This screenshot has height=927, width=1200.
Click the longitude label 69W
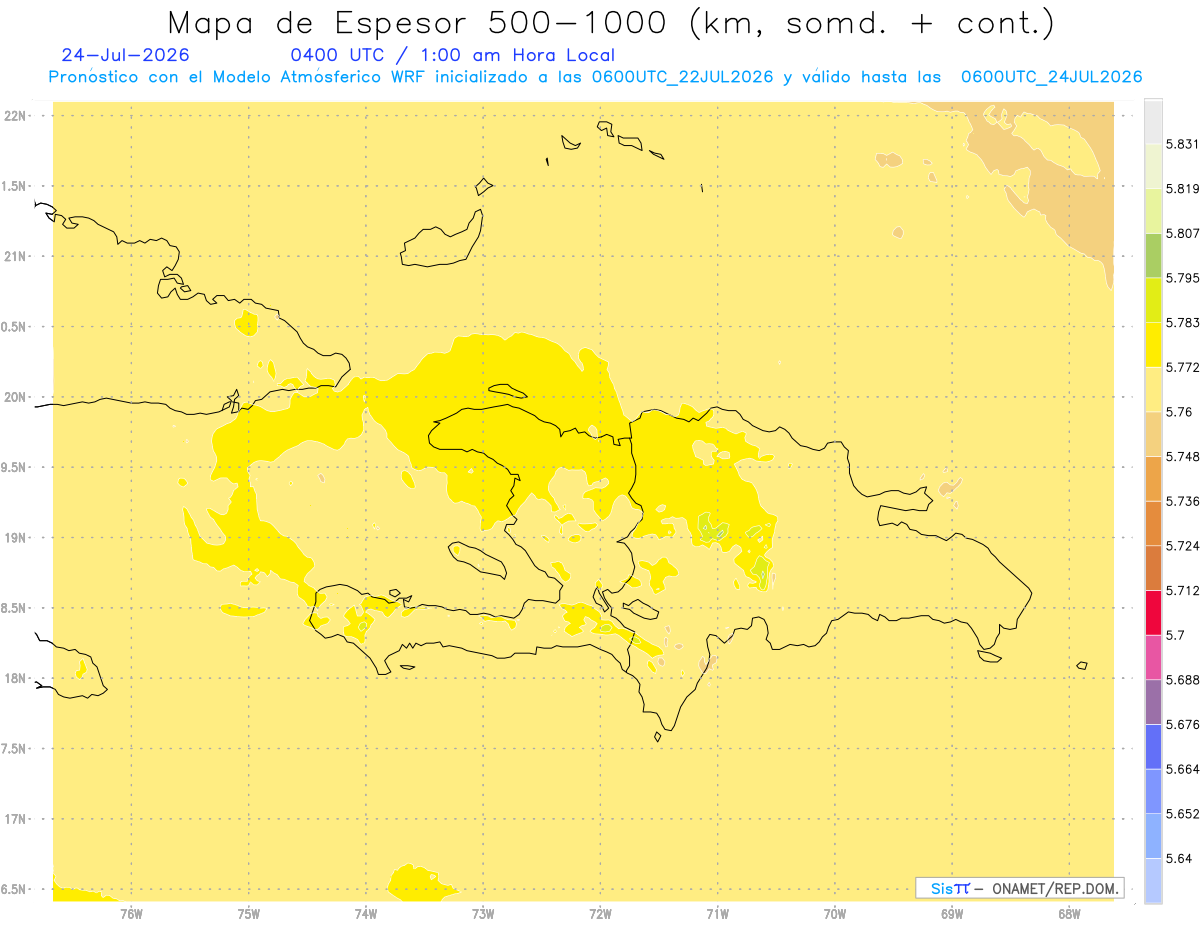tap(952, 913)
